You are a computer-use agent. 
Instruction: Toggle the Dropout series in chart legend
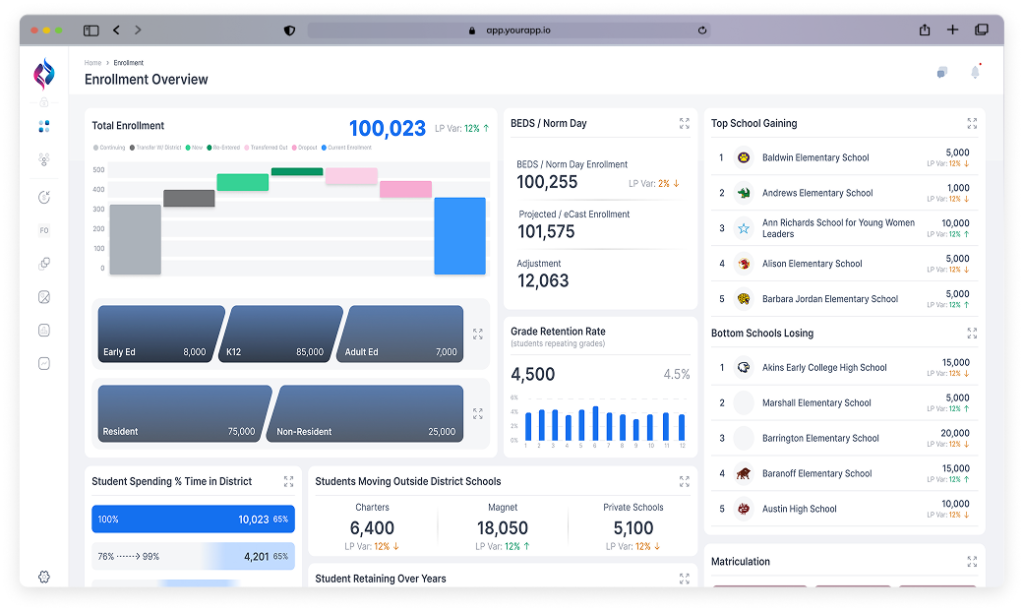307,148
